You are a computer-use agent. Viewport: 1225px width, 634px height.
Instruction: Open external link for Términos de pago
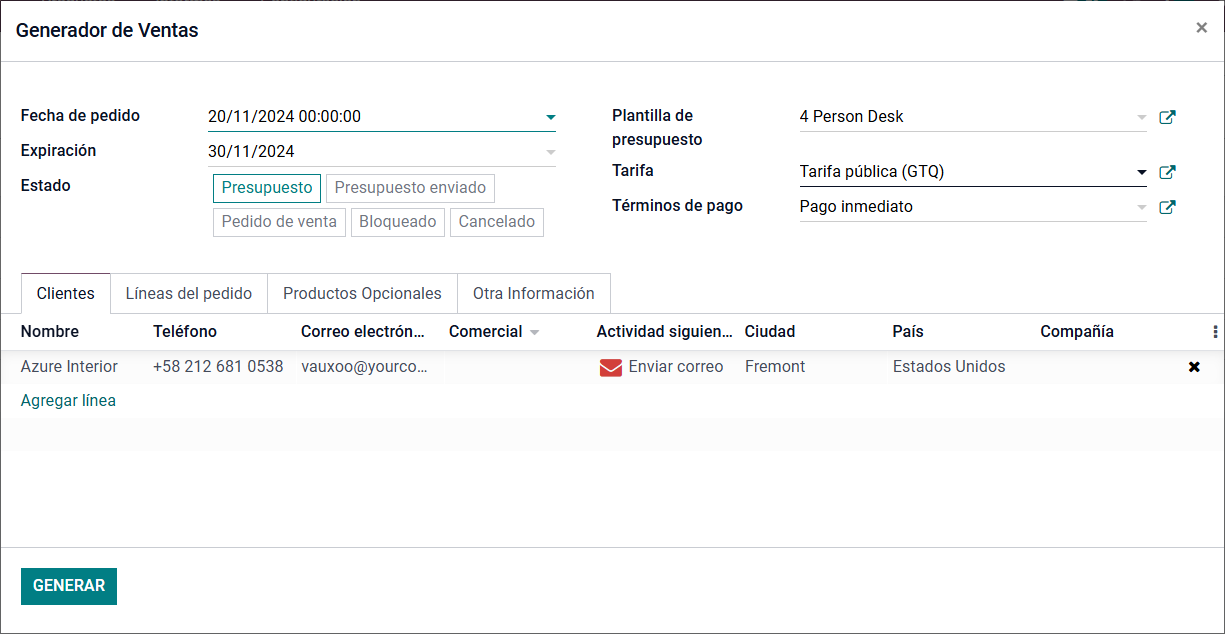[x=1167, y=208]
